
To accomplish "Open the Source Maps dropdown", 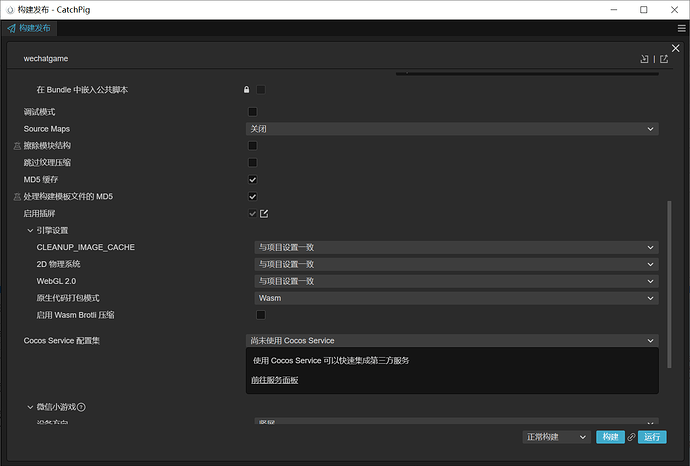I will point(452,129).
